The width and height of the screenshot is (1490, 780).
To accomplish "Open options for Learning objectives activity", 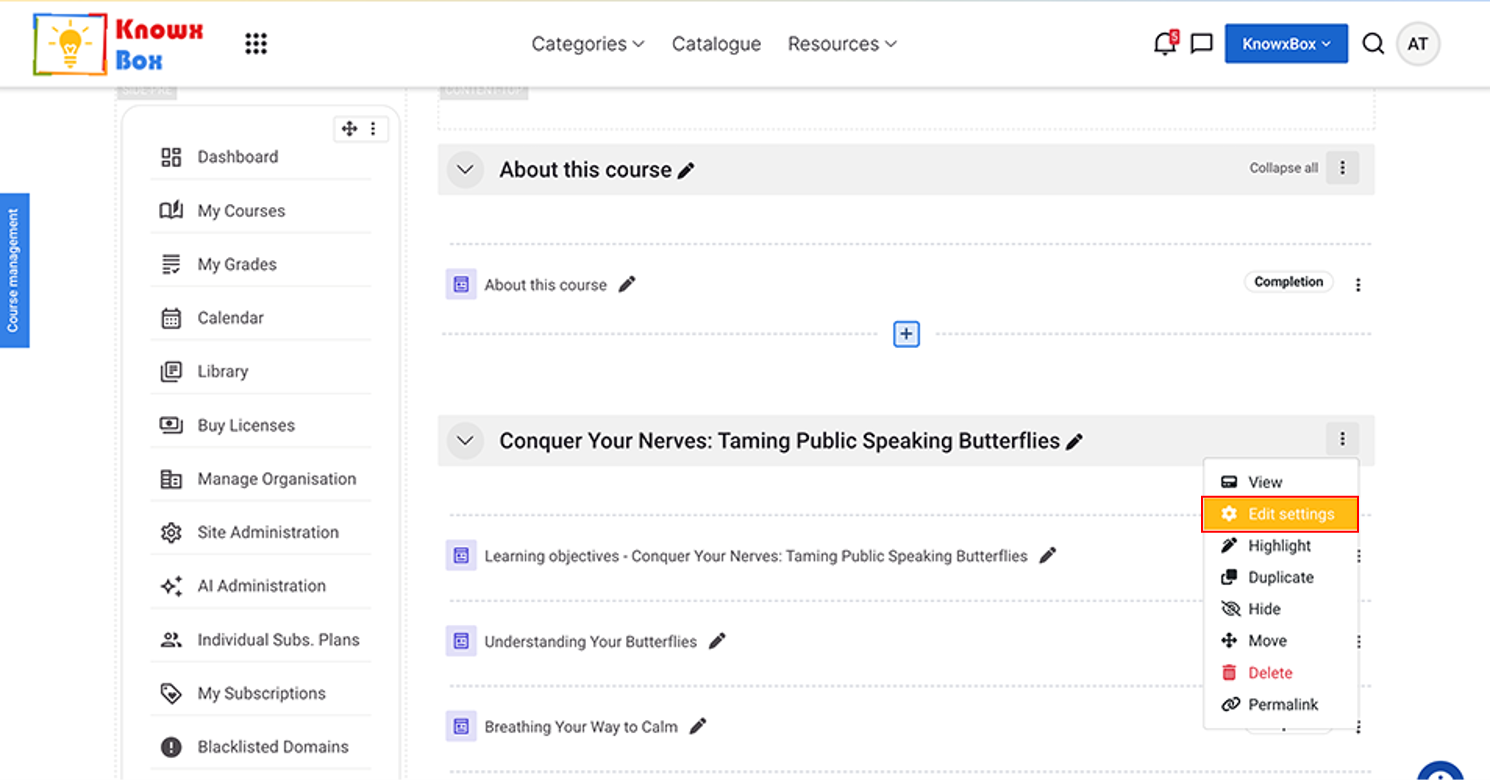I will point(1359,556).
